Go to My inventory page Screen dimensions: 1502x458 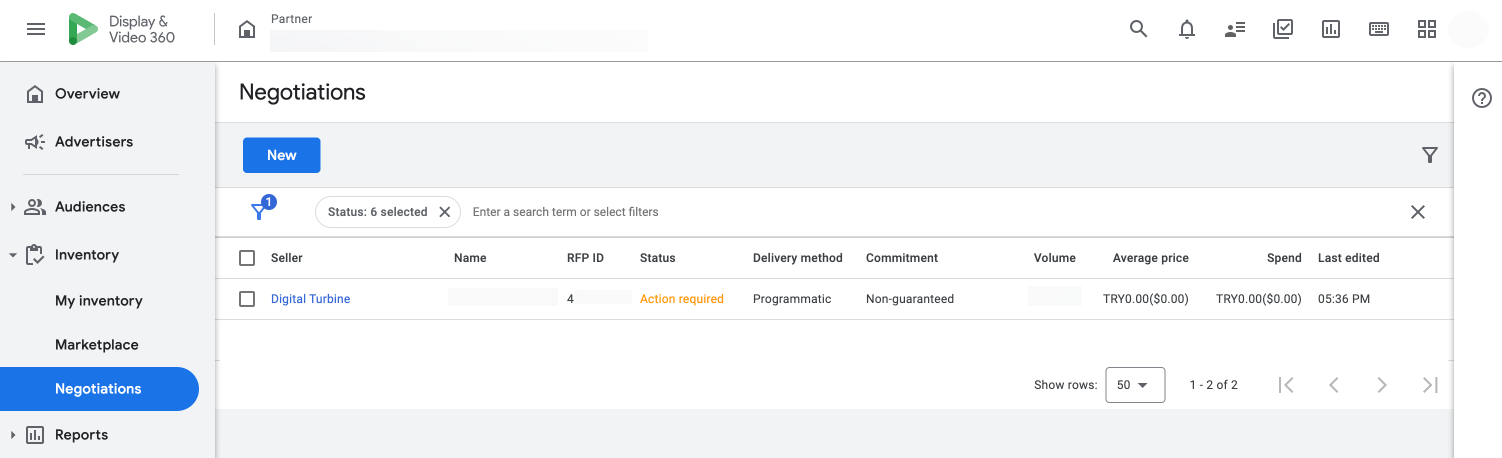(x=99, y=301)
